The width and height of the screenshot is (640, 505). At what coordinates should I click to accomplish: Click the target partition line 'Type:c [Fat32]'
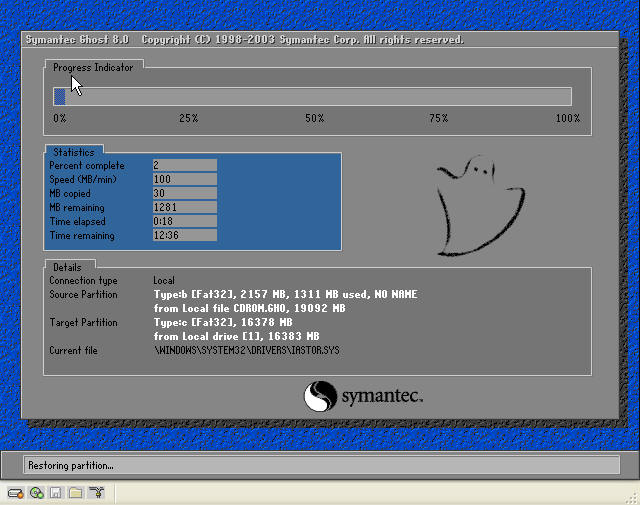223,322
